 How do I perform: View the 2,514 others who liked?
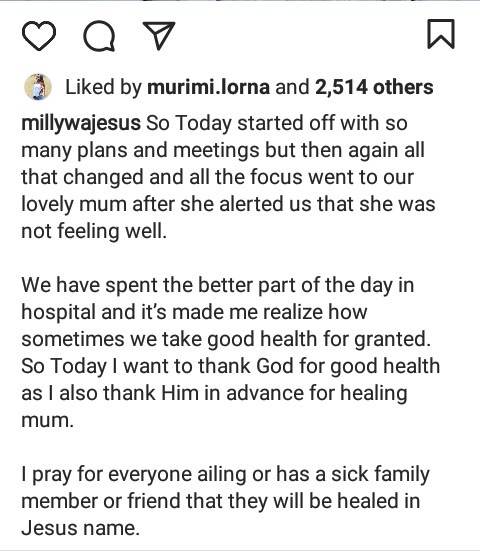pyautogui.click(x=374, y=87)
